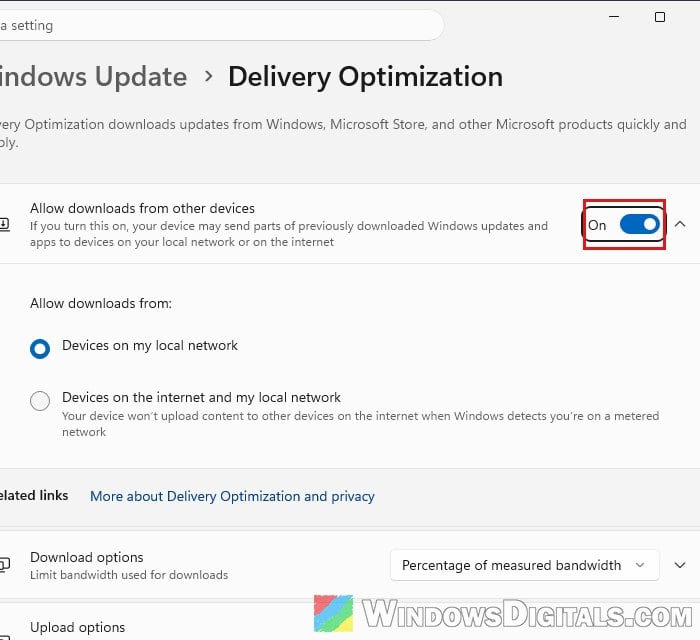Open the Percentage of measured bandwidth dropdown
The width and height of the screenshot is (700, 640).
coord(525,565)
